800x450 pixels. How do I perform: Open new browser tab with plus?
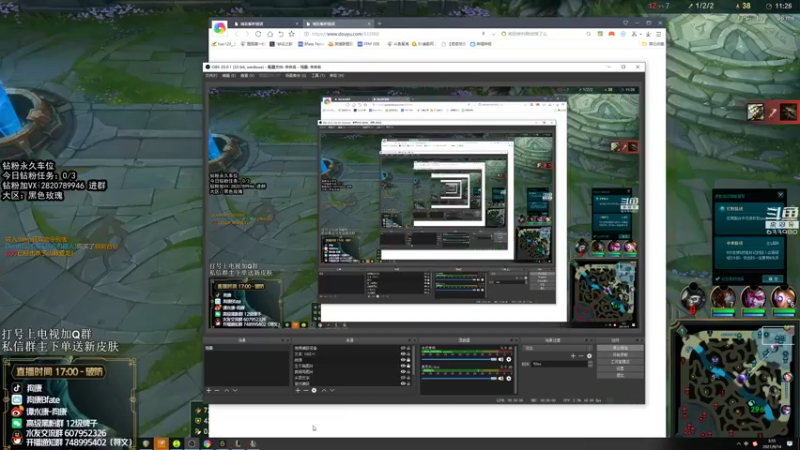tap(379, 23)
